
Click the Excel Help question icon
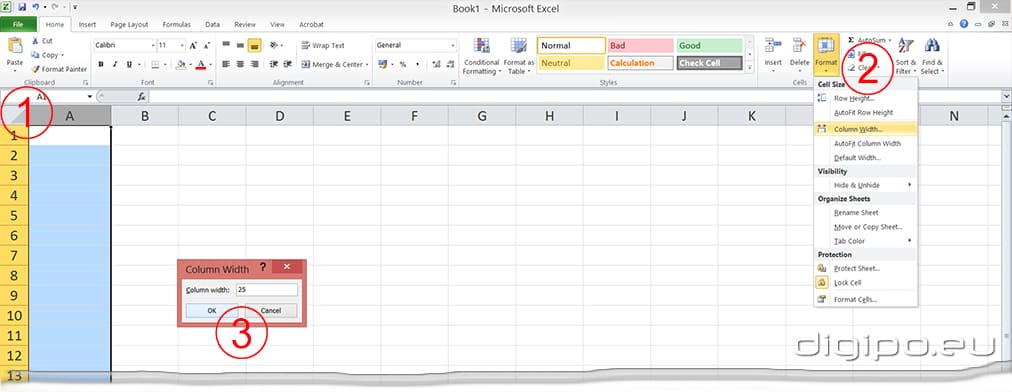click(964, 24)
